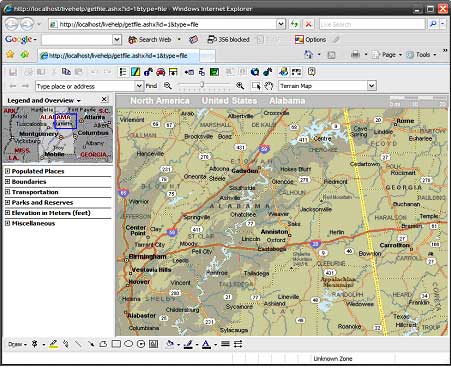This screenshot has height=368, width=451.
Task: Click the zoom out magnifier icon
Action: (168, 86)
